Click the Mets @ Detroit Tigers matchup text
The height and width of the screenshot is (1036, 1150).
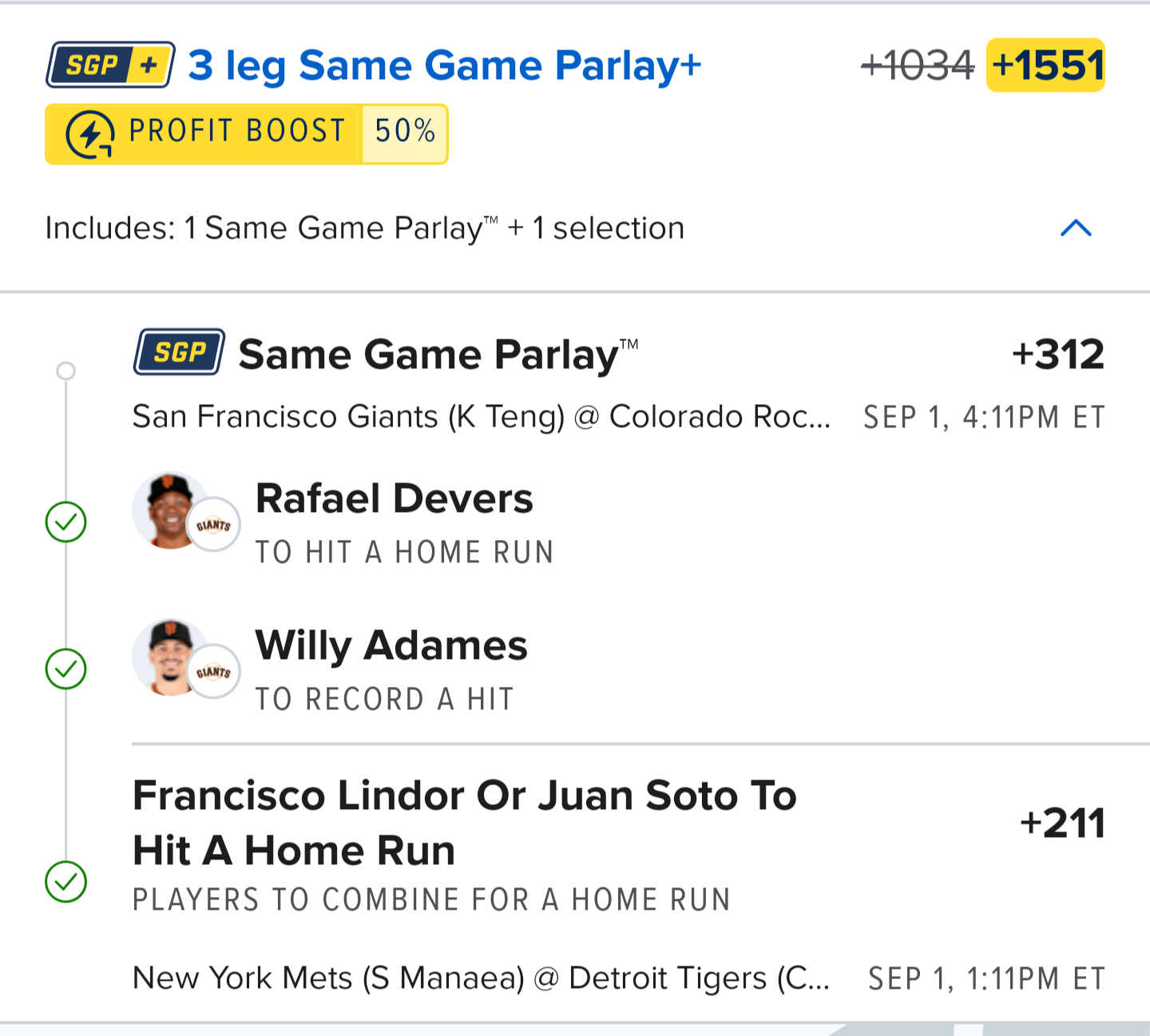[481, 978]
